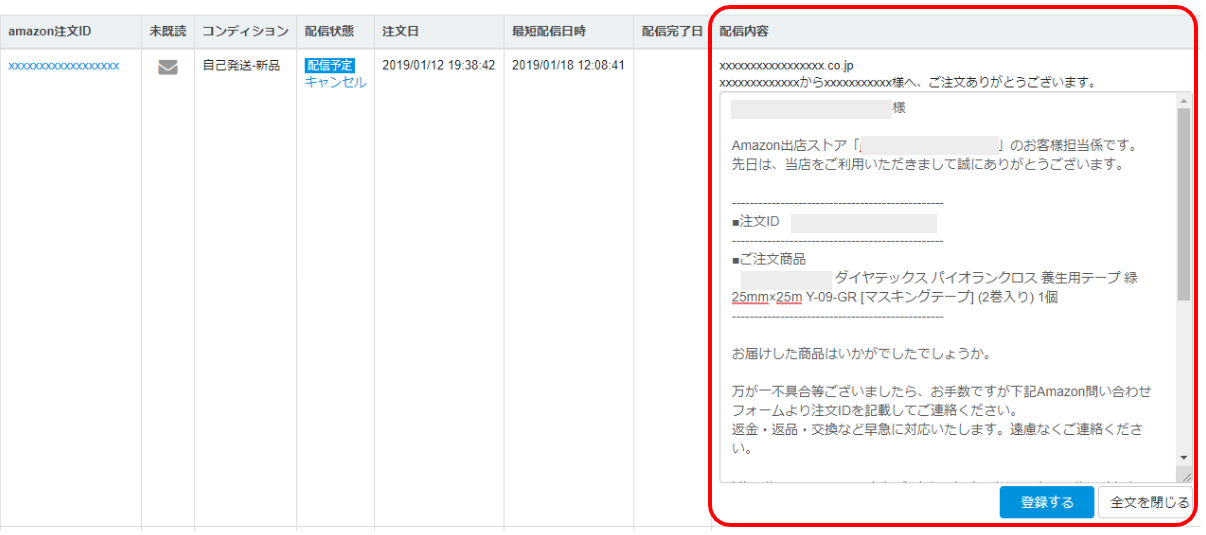The image size is (1206, 535).
Task: Click the 25mm×25m Y-09-GR product line
Action: tap(895, 297)
